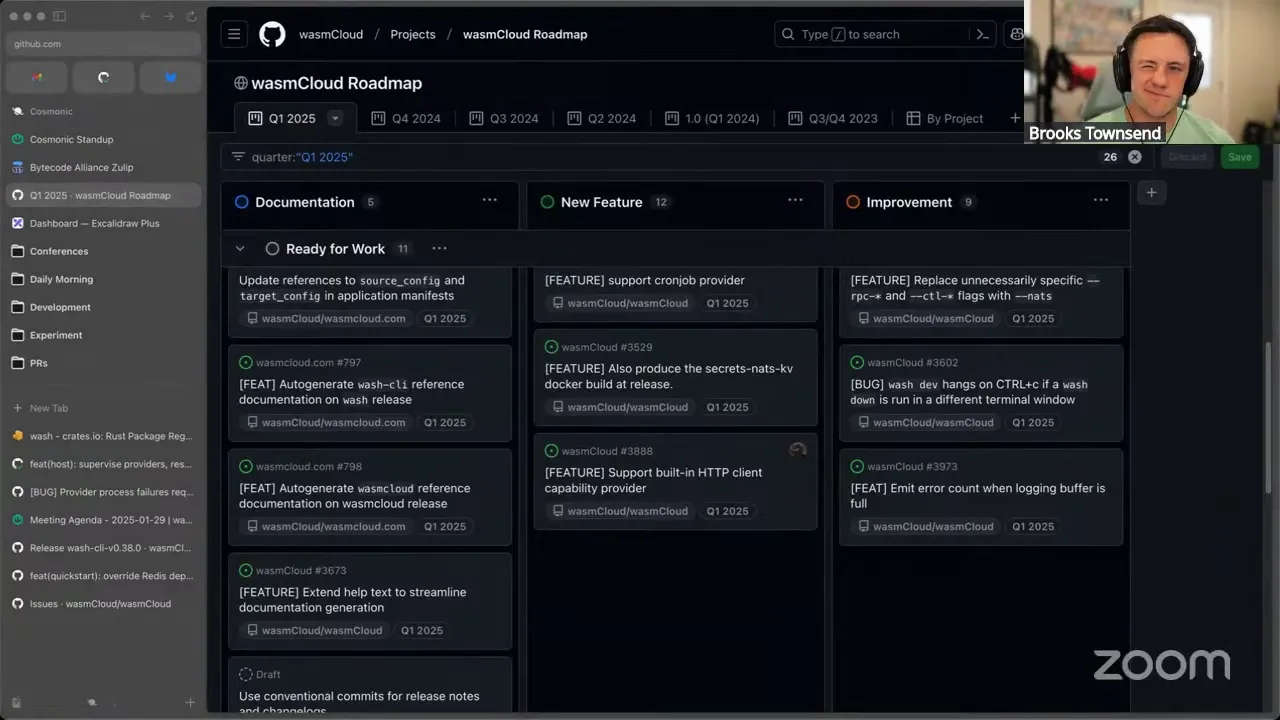1280x720 pixels.
Task: Open the wash - crates.io sidebar tab
Action: coord(104,436)
